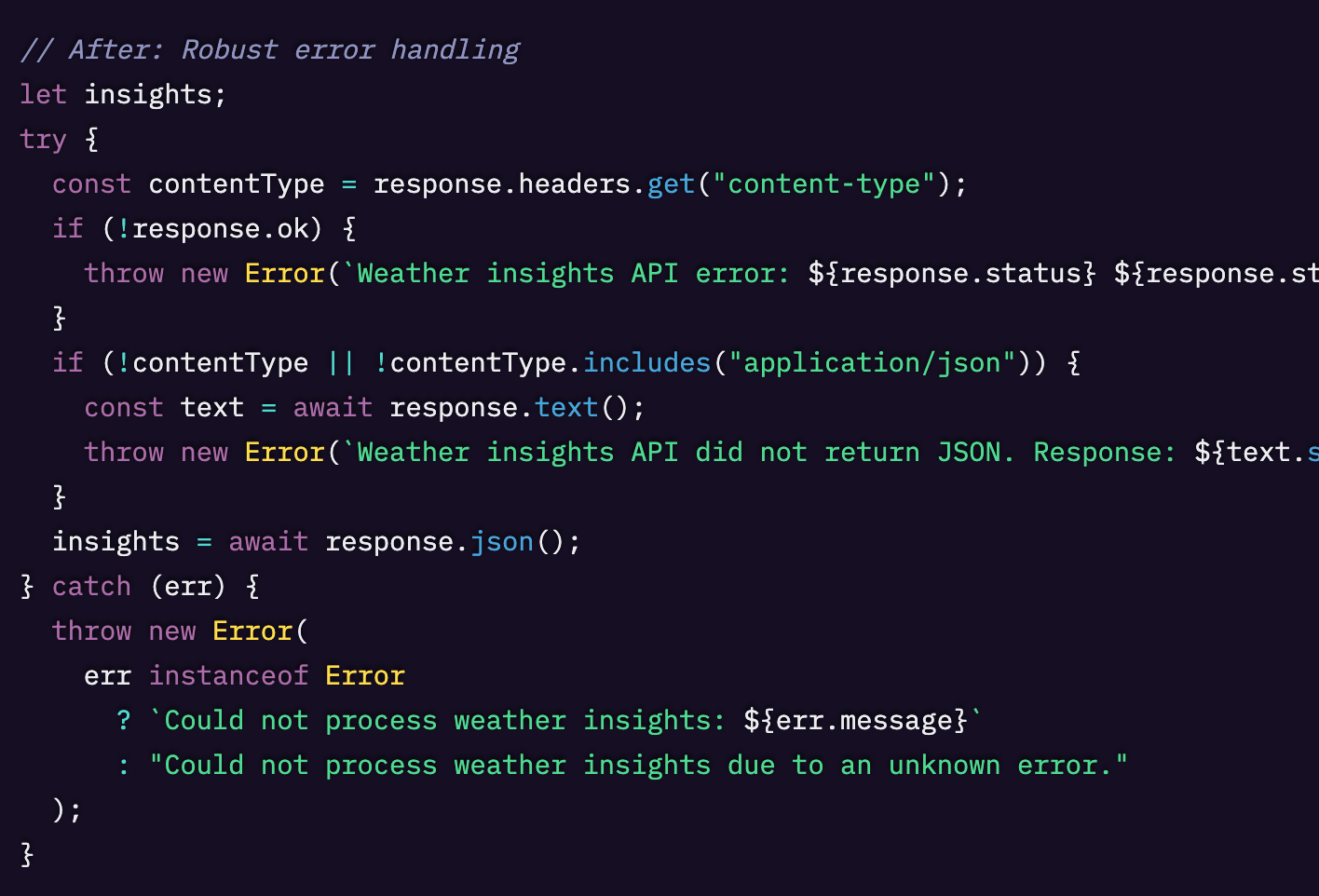Viewport: 1319px width, 896px height.
Task: Click the "content-type" string literal
Action: [823, 183]
